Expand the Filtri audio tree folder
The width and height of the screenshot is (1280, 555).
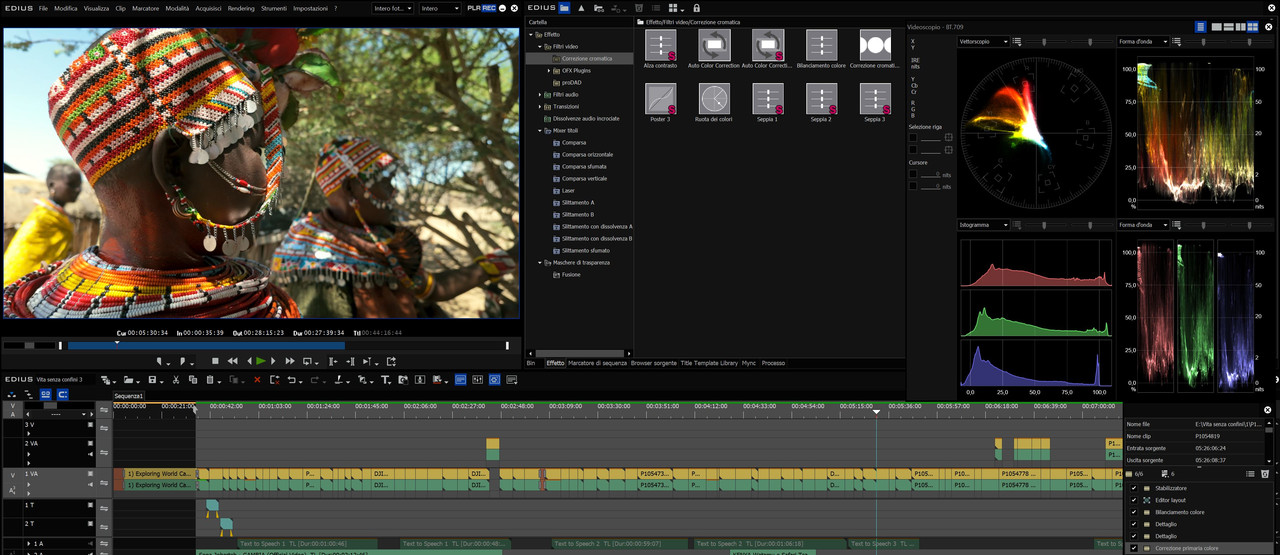[x=540, y=95]
